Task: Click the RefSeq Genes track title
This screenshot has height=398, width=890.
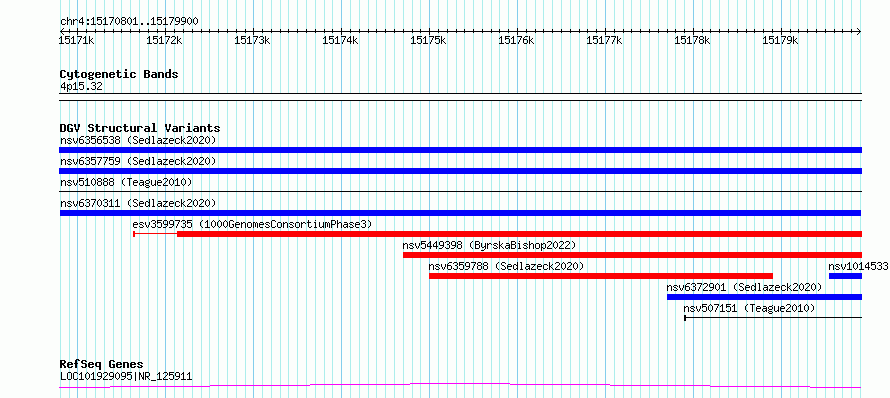Action: pos(102,365)
